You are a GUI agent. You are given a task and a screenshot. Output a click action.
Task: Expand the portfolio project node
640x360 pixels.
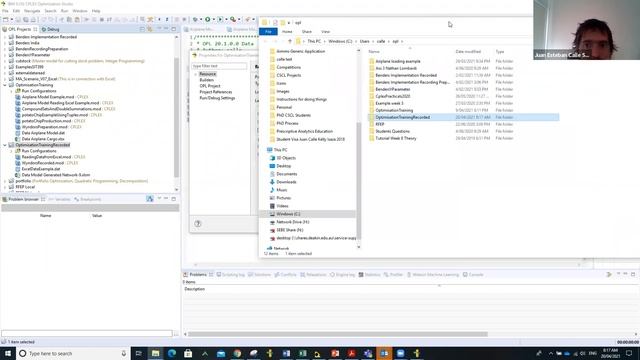[5, 181]
